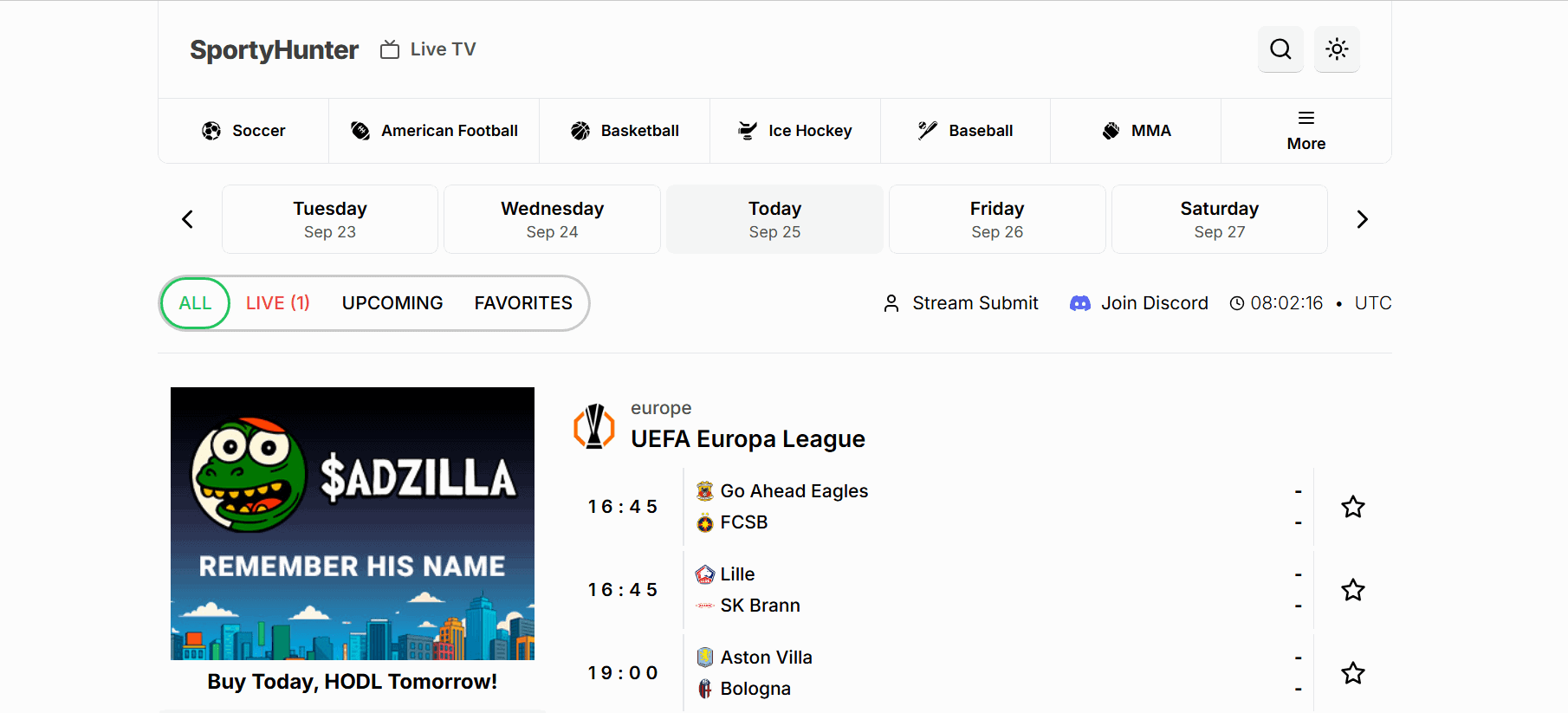Favorite the Go Ahead Eagles vs FCSB match
1568x713 pixels.
point(1352,507)
